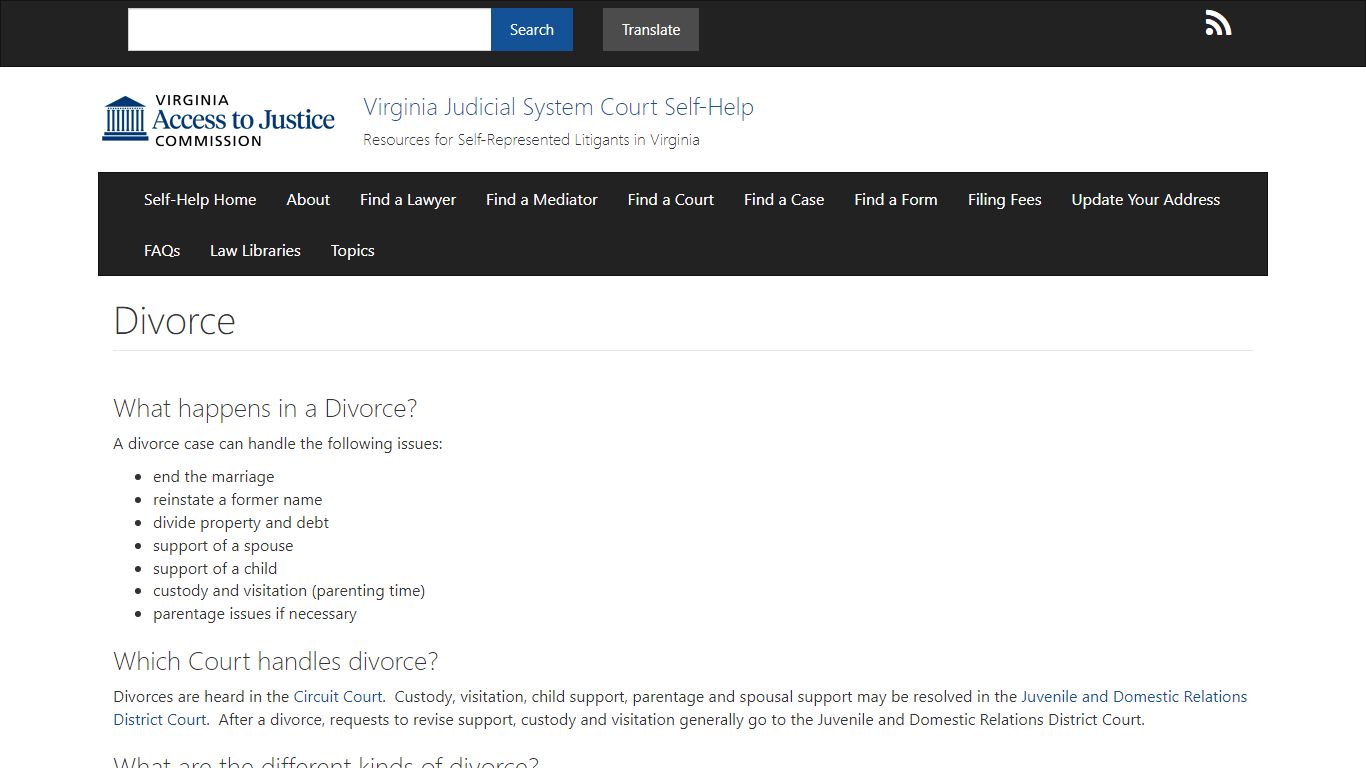
Task: Click 'reinstate a former name' list item
Action: click(238, 500)
